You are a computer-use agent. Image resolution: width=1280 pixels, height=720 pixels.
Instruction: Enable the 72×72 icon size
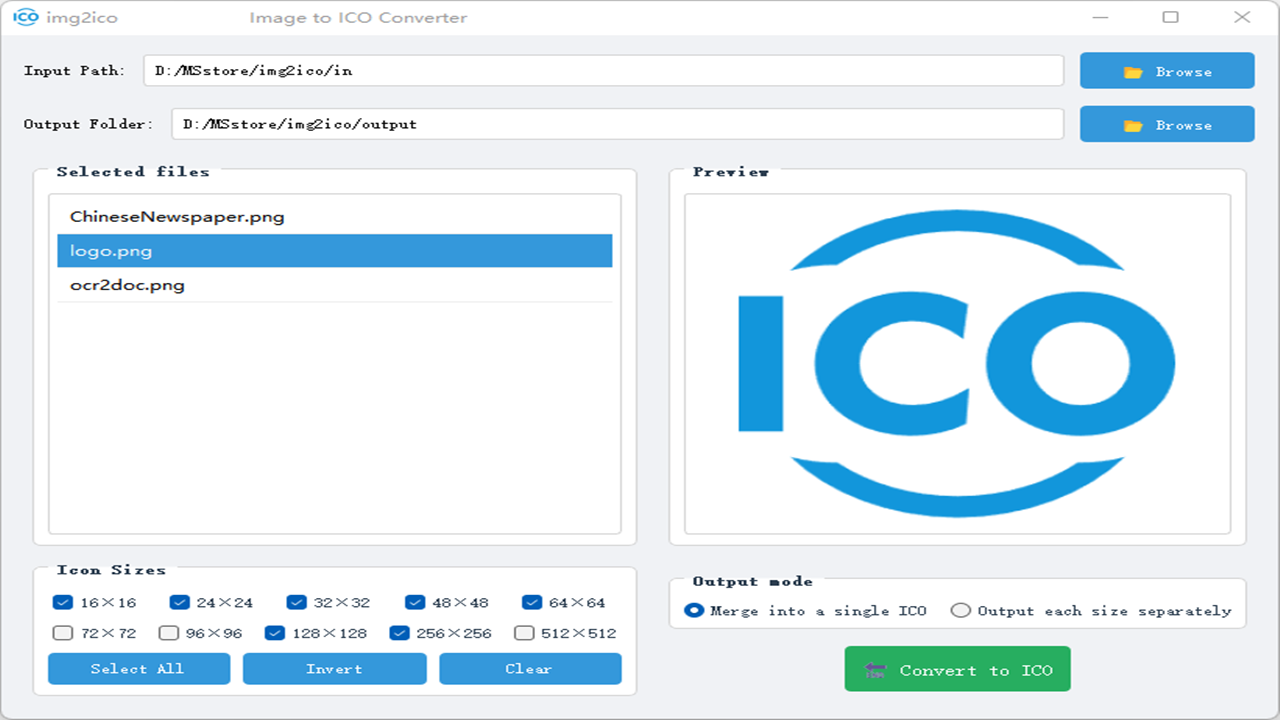(61, 632)
